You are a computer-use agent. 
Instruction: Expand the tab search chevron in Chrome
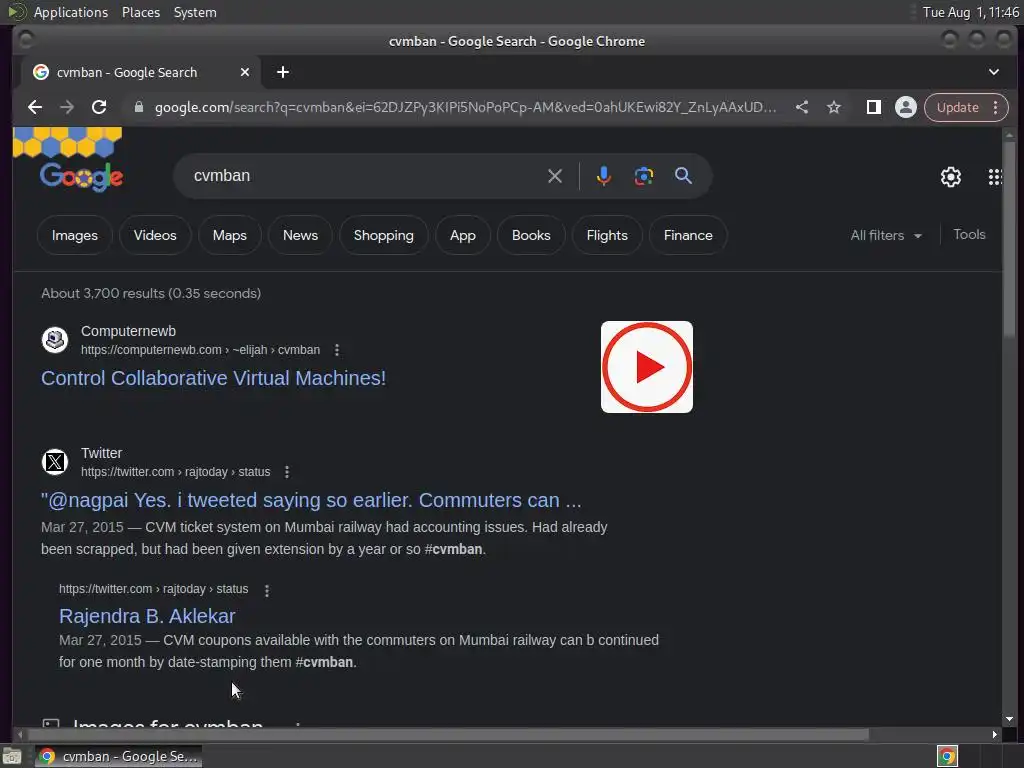click(993, 72)
